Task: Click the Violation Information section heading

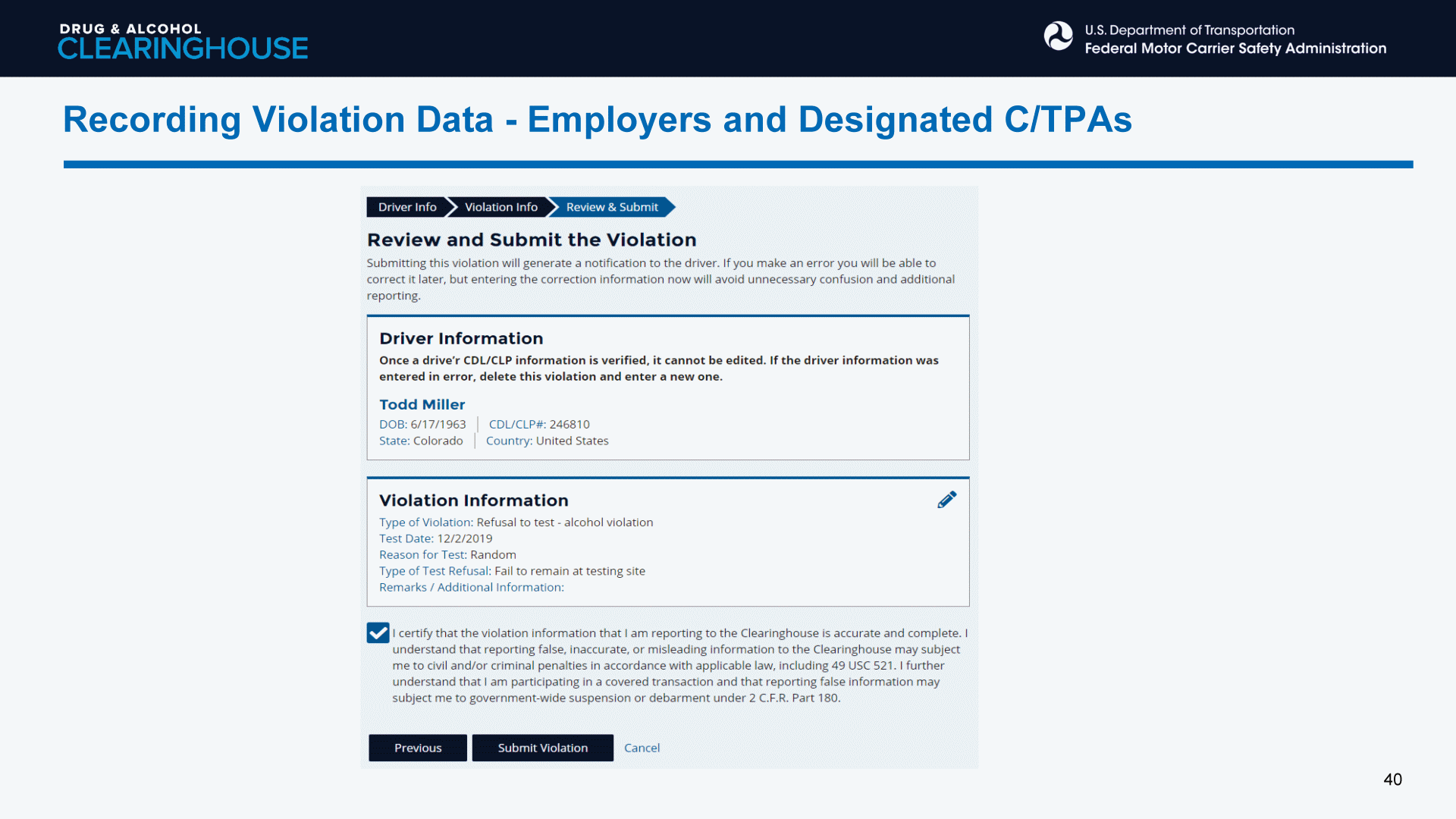Action: tap(473, 500)
